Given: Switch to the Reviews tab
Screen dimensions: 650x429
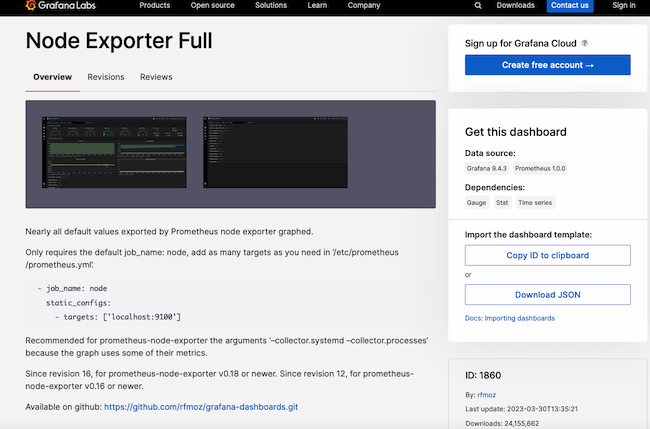Looking at the screenshot, I should pyautogui.click(x=156, y=77).
